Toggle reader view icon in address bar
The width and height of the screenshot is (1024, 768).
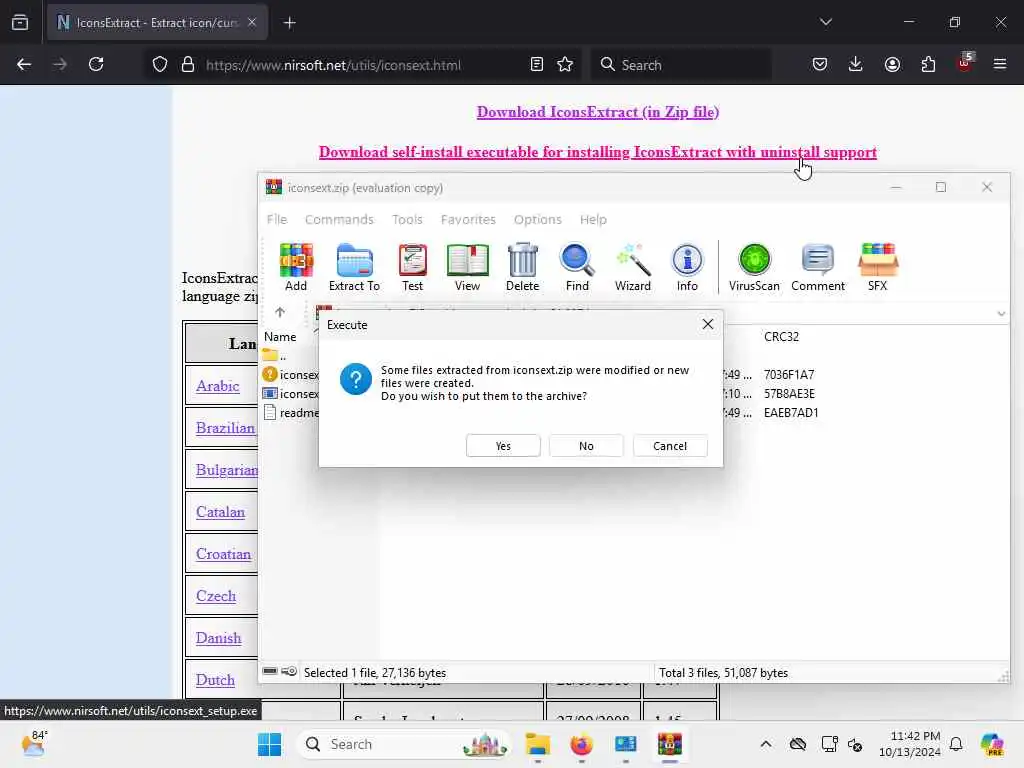536,65
